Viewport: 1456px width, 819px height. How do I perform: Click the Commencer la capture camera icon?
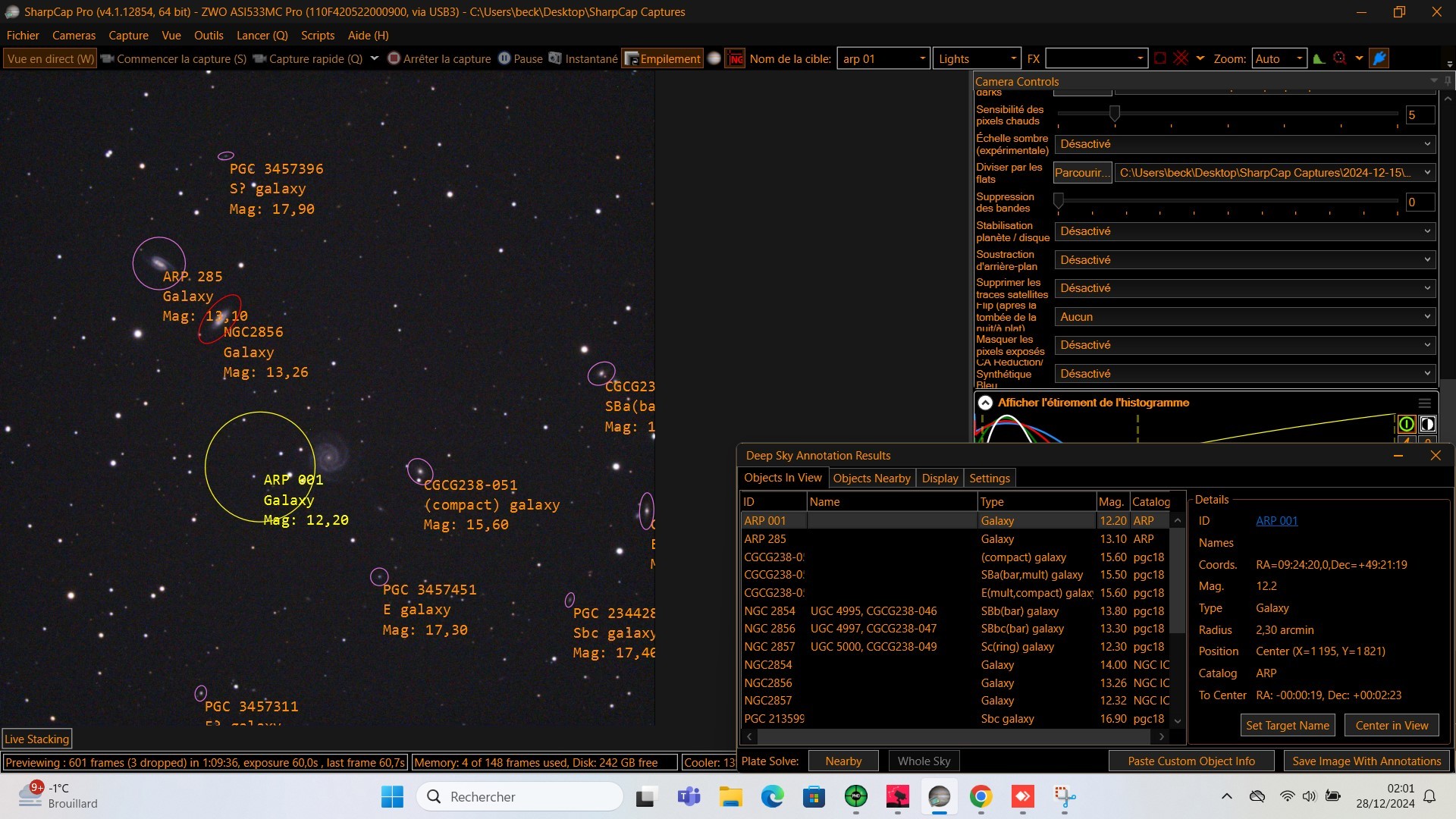click(x=107, y=58)
